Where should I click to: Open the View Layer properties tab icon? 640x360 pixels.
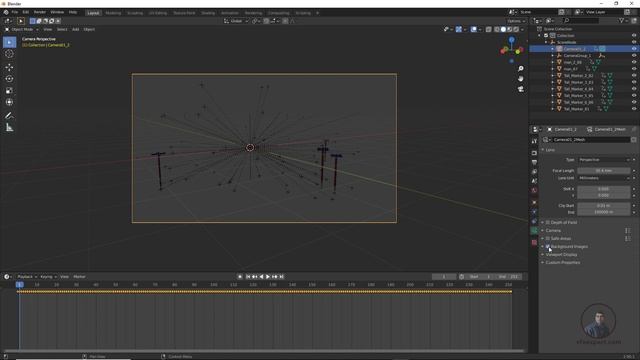point(534,172)
